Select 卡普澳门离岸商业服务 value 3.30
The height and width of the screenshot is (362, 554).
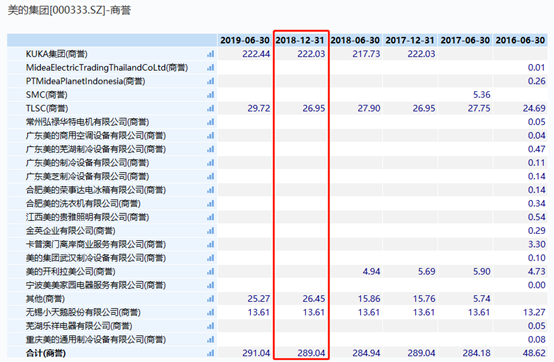[x=537, y=244]
